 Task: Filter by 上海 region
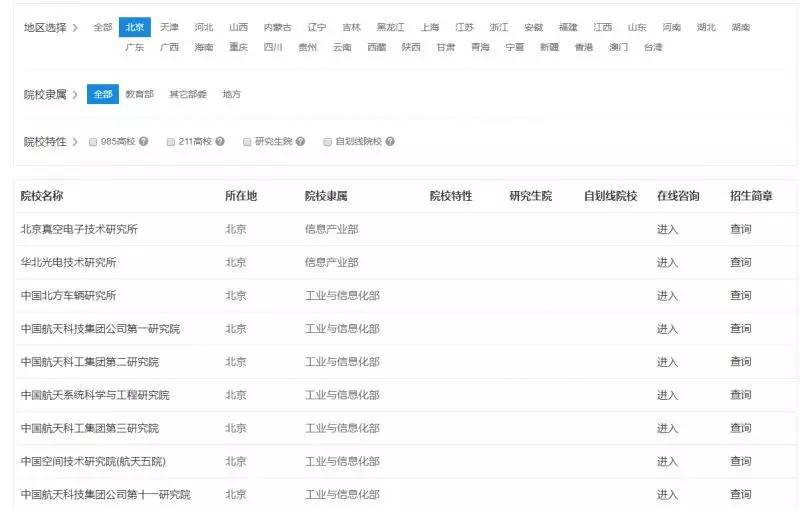[430, 27]
